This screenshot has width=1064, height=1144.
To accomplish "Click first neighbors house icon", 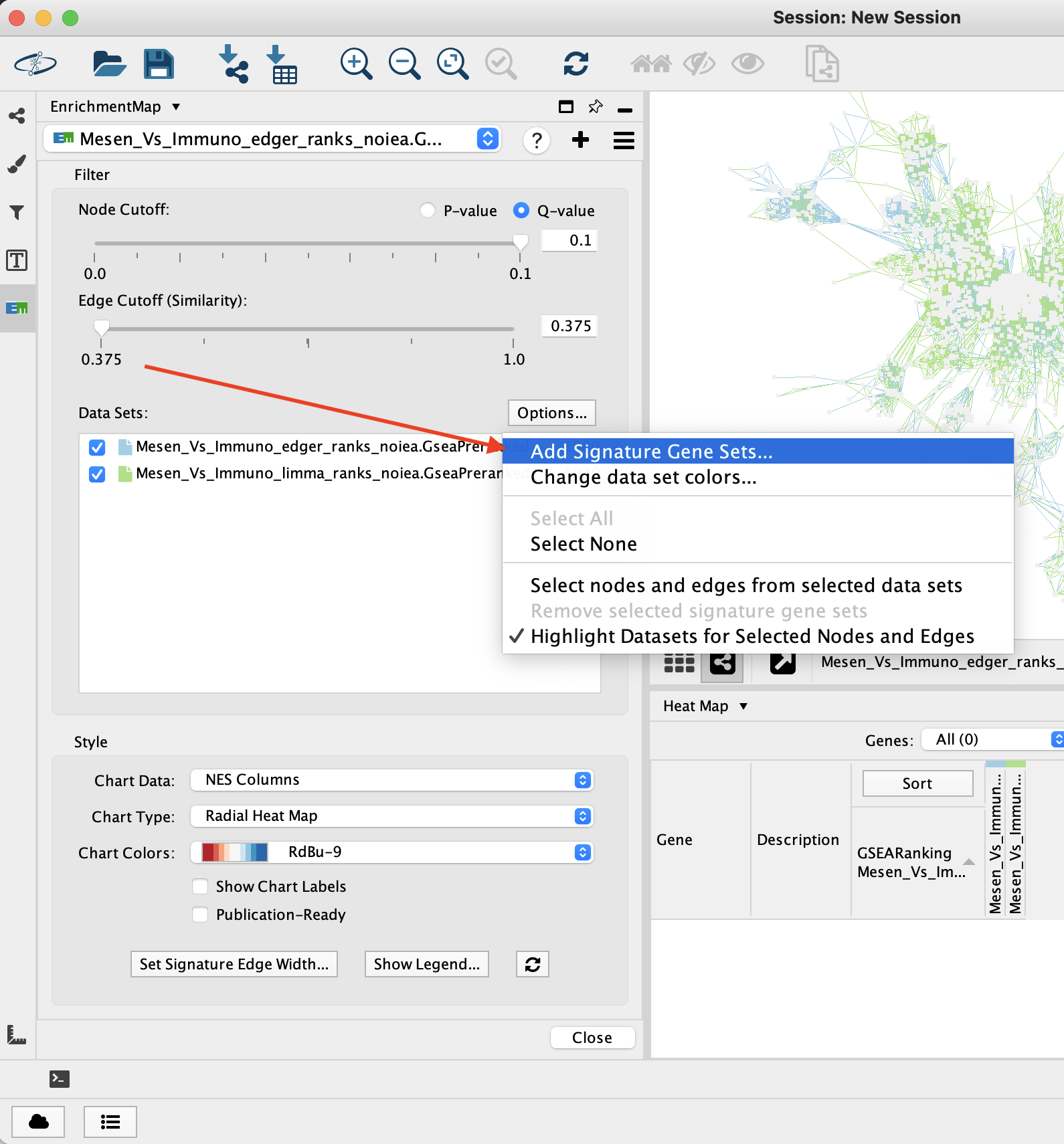I will coord(650,64).
